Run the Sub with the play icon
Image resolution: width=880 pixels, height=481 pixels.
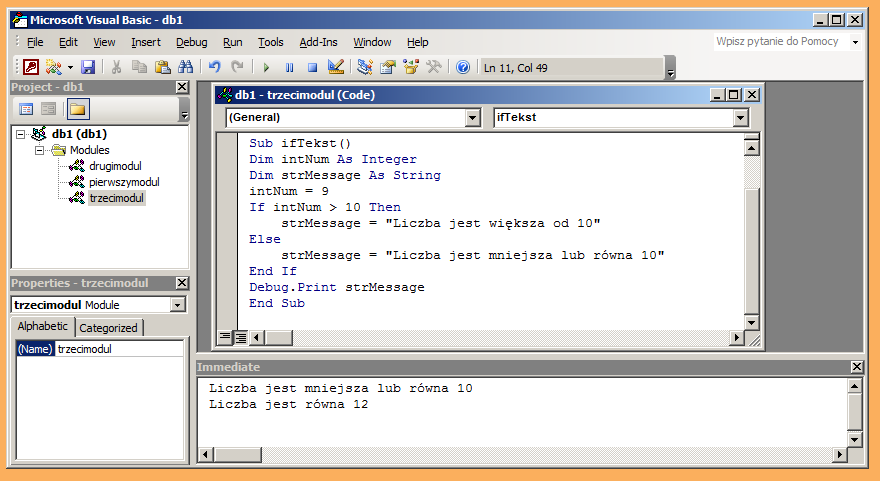(x=267, y=67)
